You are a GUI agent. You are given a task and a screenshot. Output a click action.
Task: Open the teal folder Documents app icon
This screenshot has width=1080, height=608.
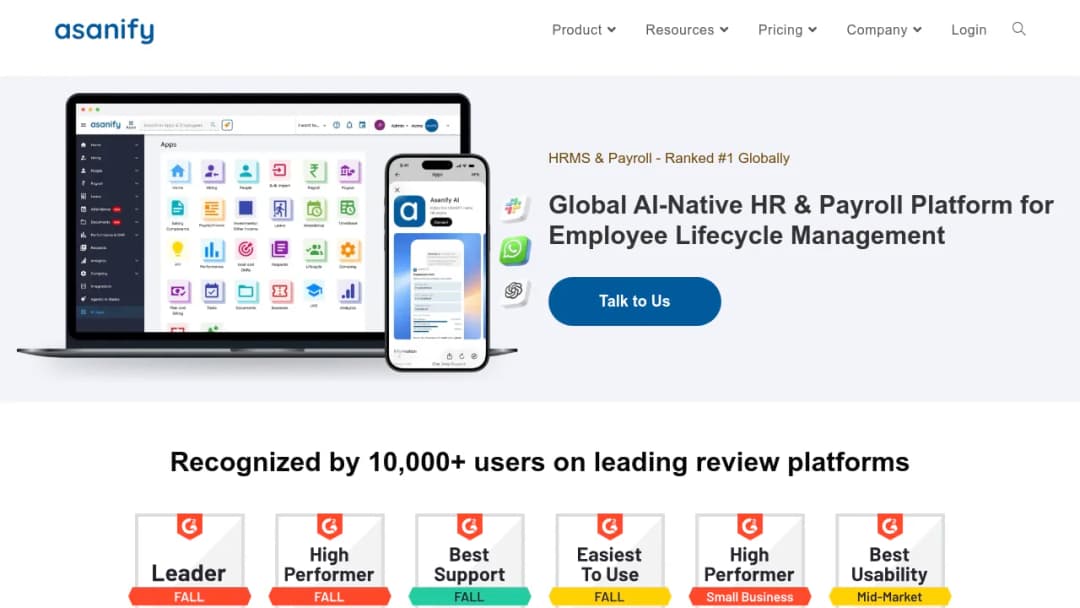tap(246, 291)
